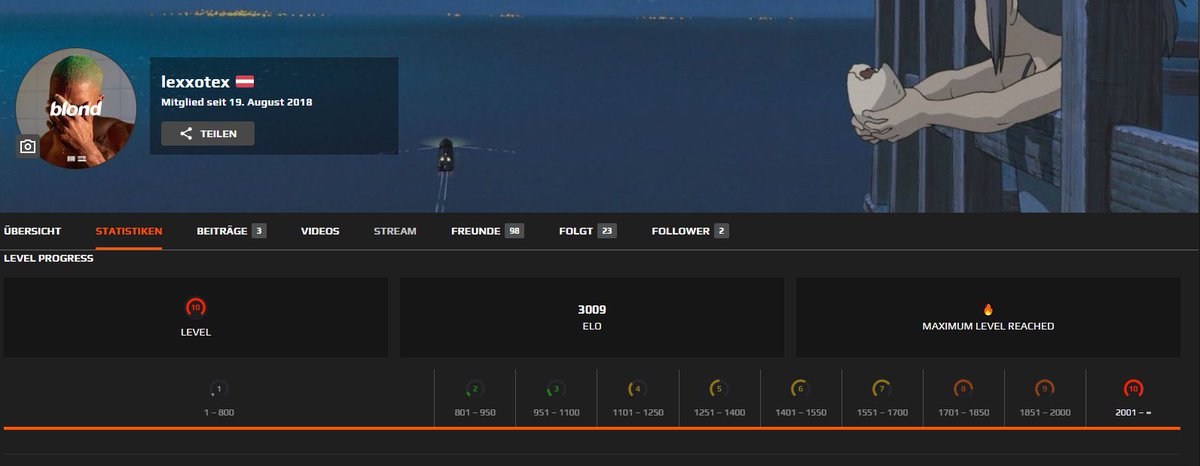This screenshot has width=1200, height=466.
Task: Click the '951 – 1100' ELO range
Action: (556, 412)
